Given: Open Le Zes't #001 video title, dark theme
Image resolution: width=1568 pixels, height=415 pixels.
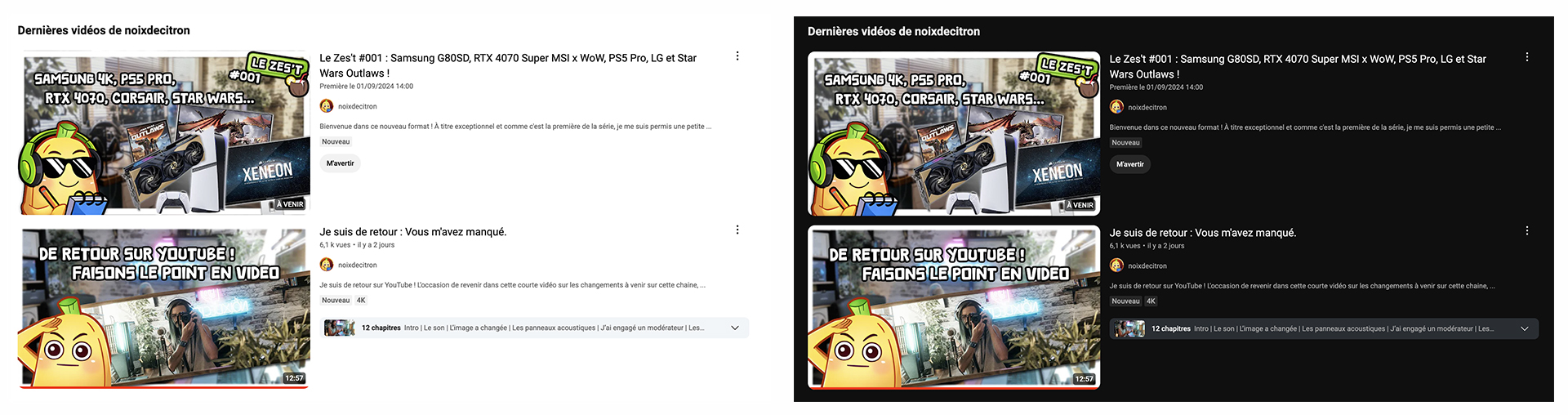Looking at the screenshot, I should [1298, 66].
